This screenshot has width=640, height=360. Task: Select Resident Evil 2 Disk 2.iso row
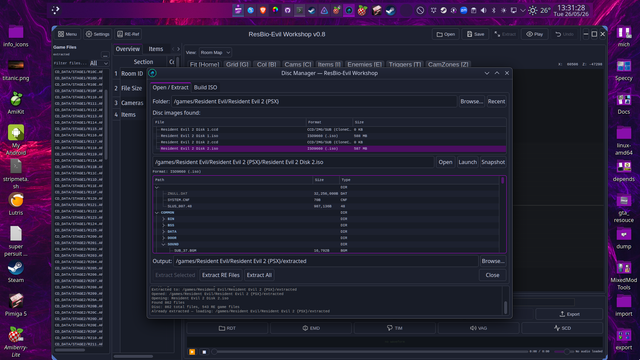329,149
